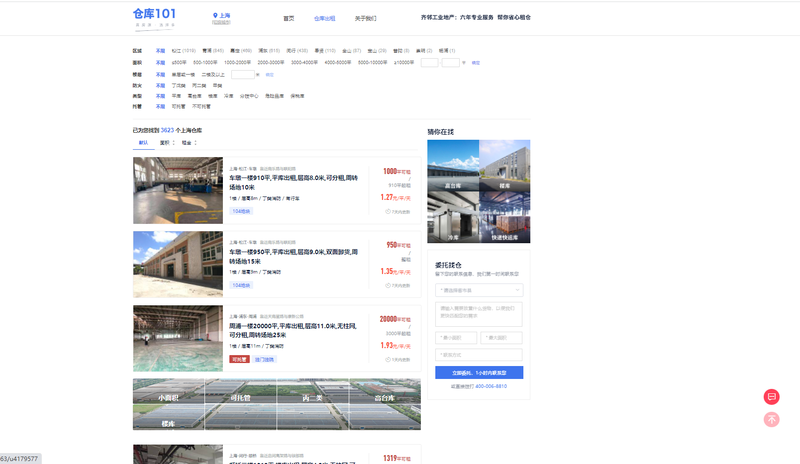Select area filter 4000-6000平
This screenshot has height=464, width=800.
point(338,62)
